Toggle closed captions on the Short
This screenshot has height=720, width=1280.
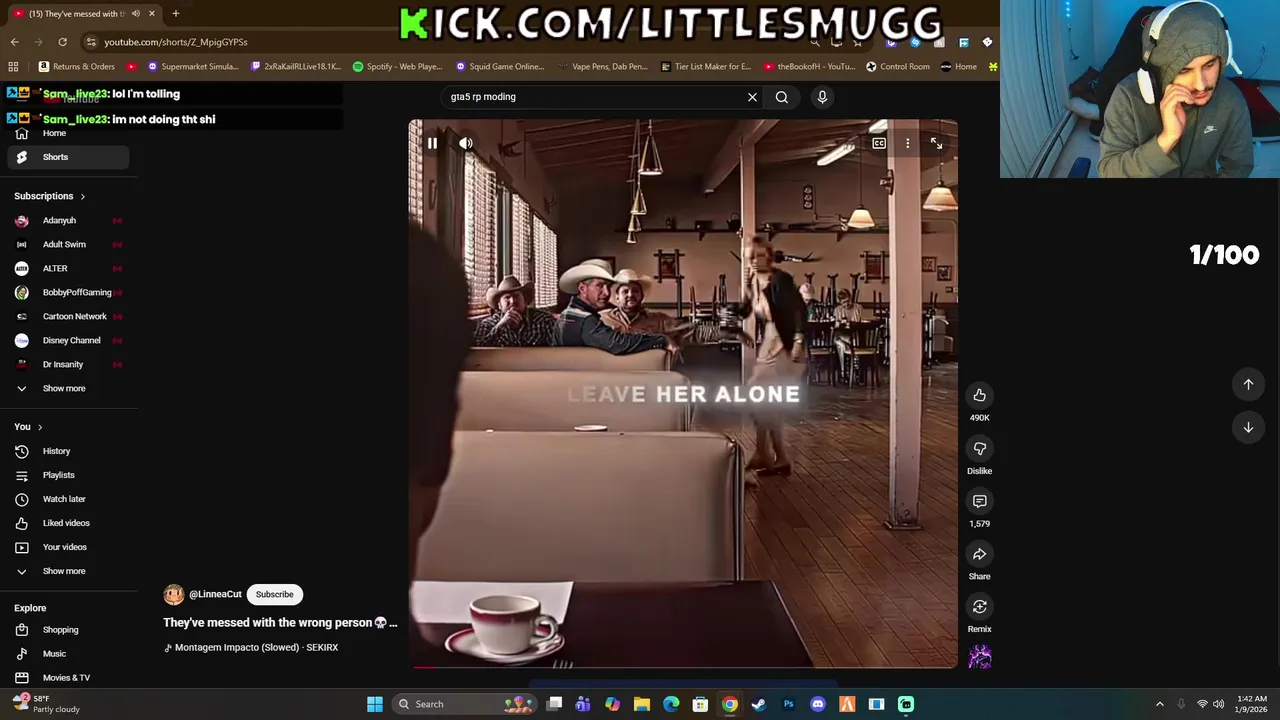tap(879, 143)
